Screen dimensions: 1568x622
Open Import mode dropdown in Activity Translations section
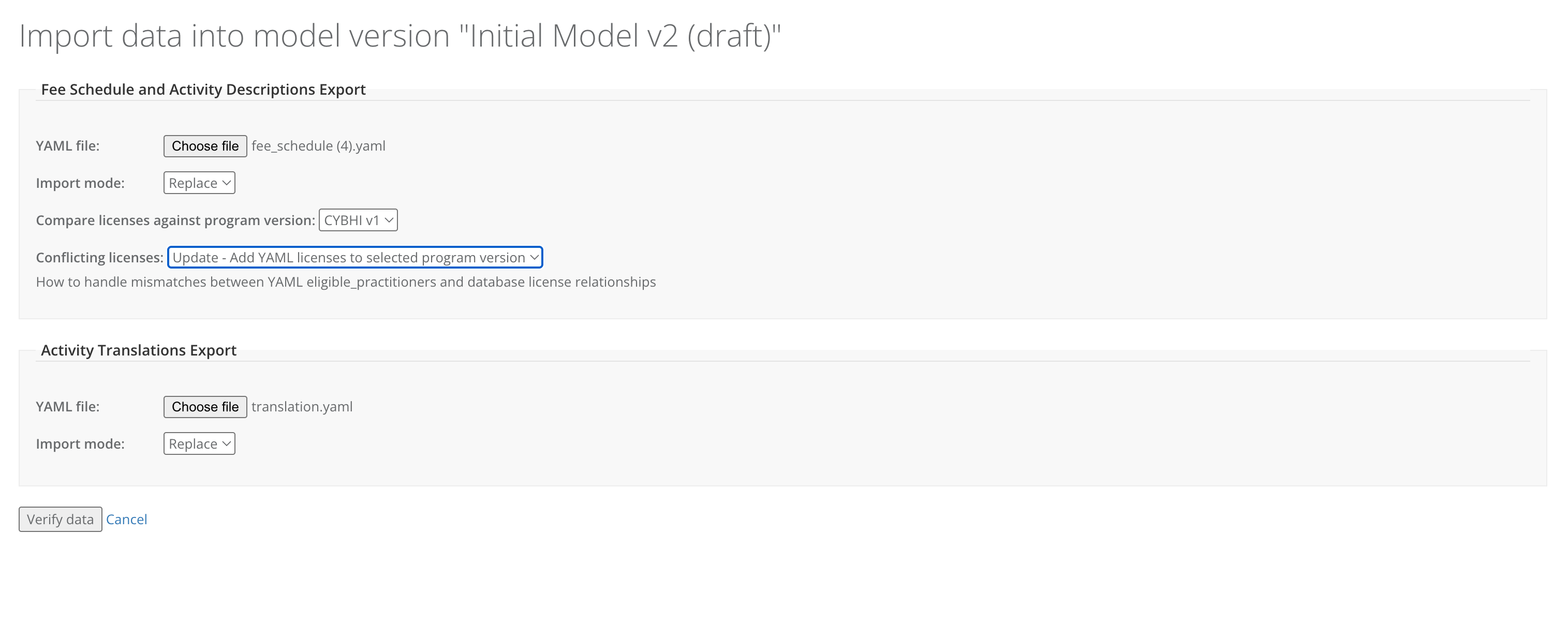pyautogui.click(x=199, y=443)
